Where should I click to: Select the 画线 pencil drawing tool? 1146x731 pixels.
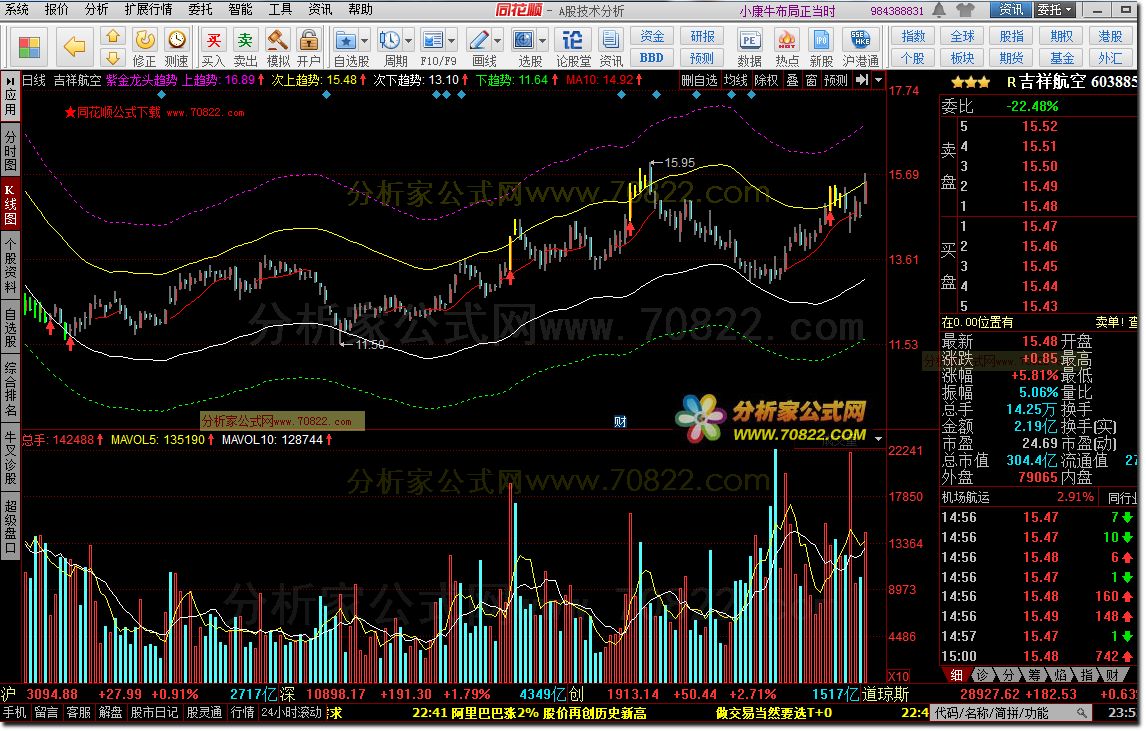479,39
